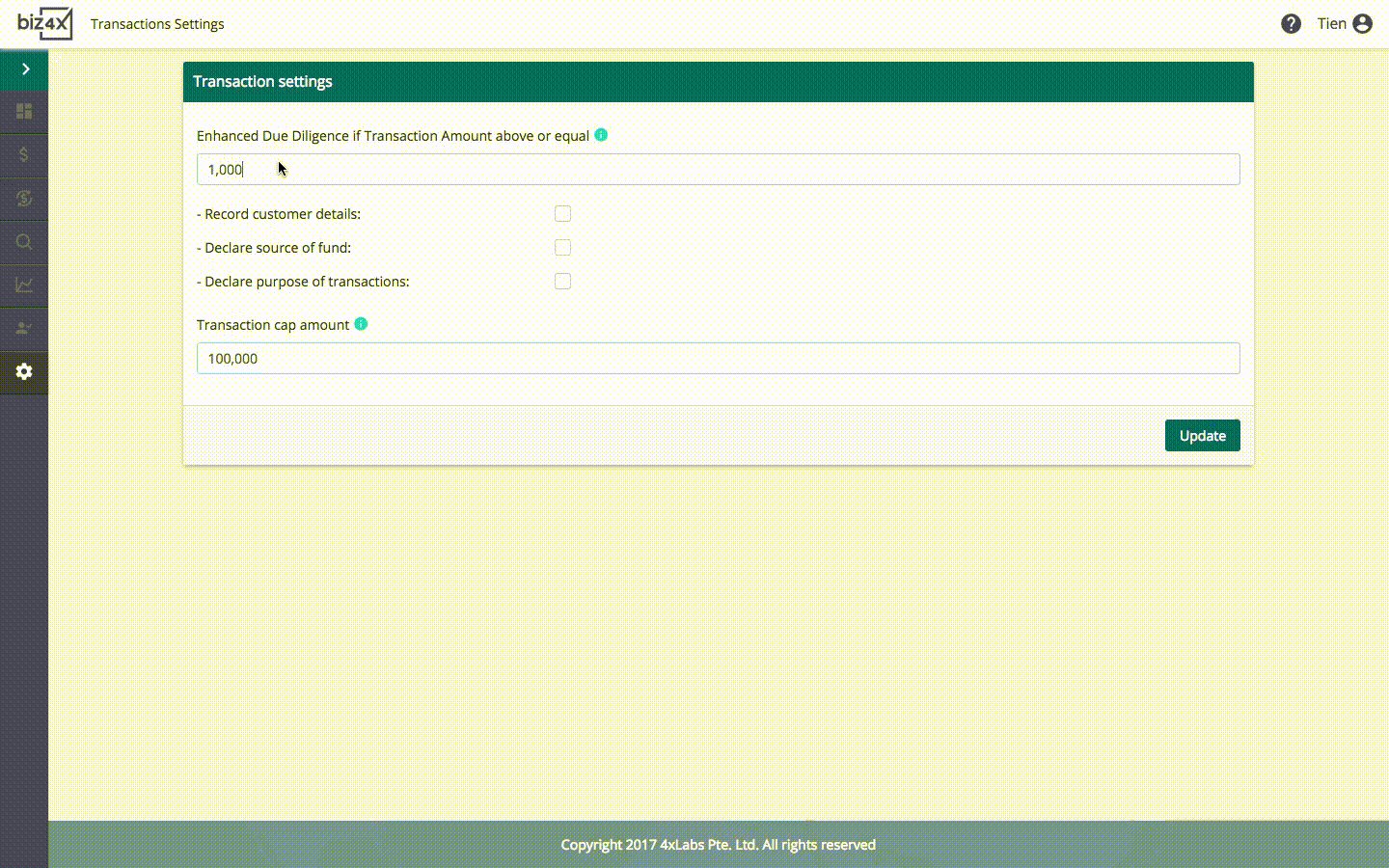1389x868 pixels.
Task: Click the Copyright 2017 4xLabs footer text
Action: coord(718,845)
